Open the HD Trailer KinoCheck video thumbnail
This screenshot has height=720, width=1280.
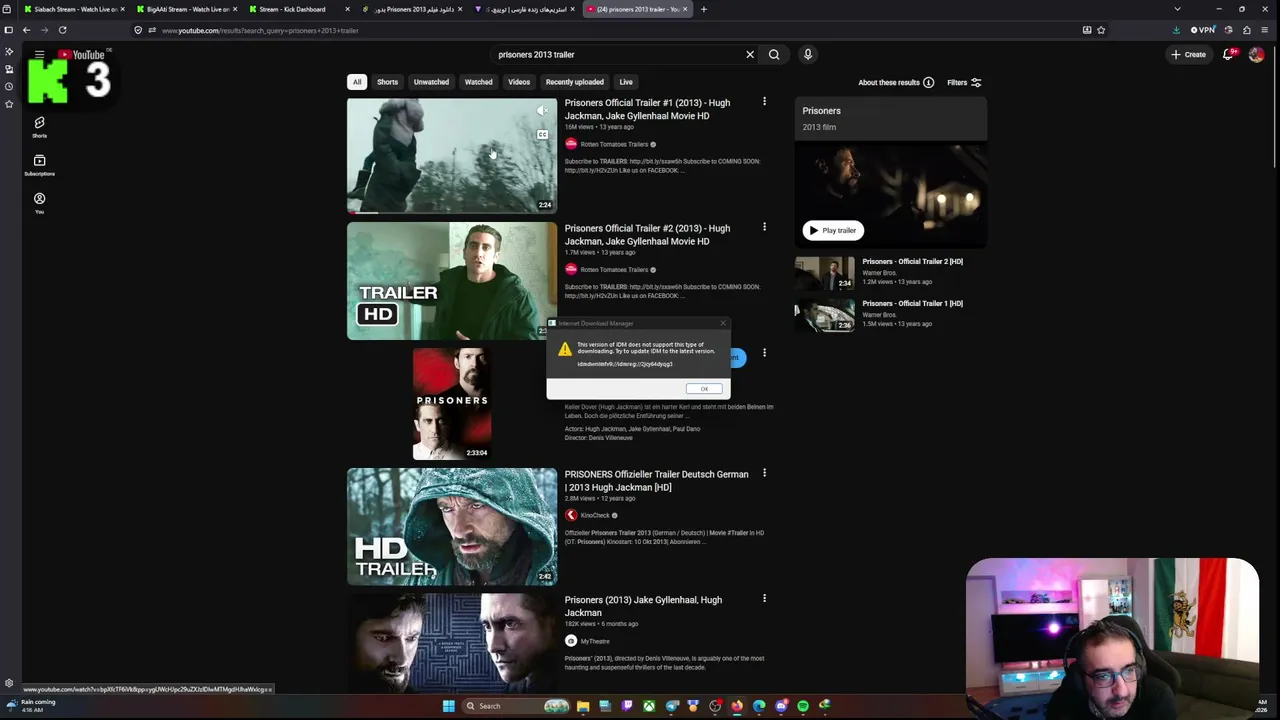click(x=452, y=527)
